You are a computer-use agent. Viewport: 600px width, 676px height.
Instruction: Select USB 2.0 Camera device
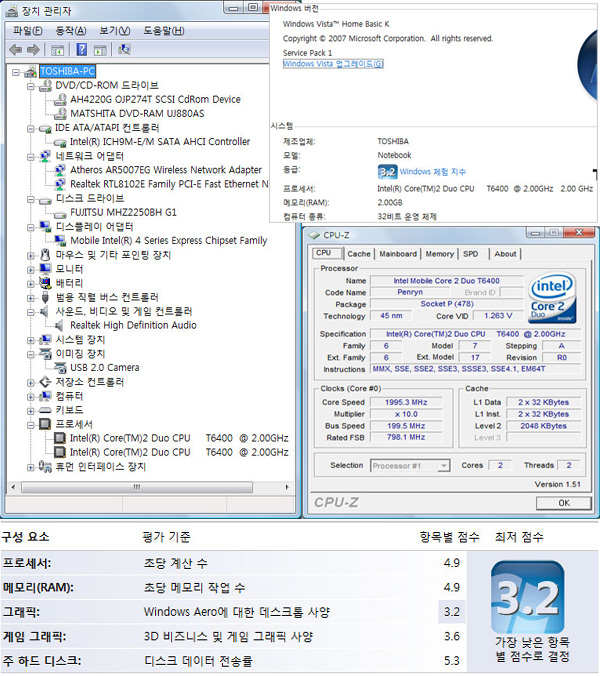point(105,368)
